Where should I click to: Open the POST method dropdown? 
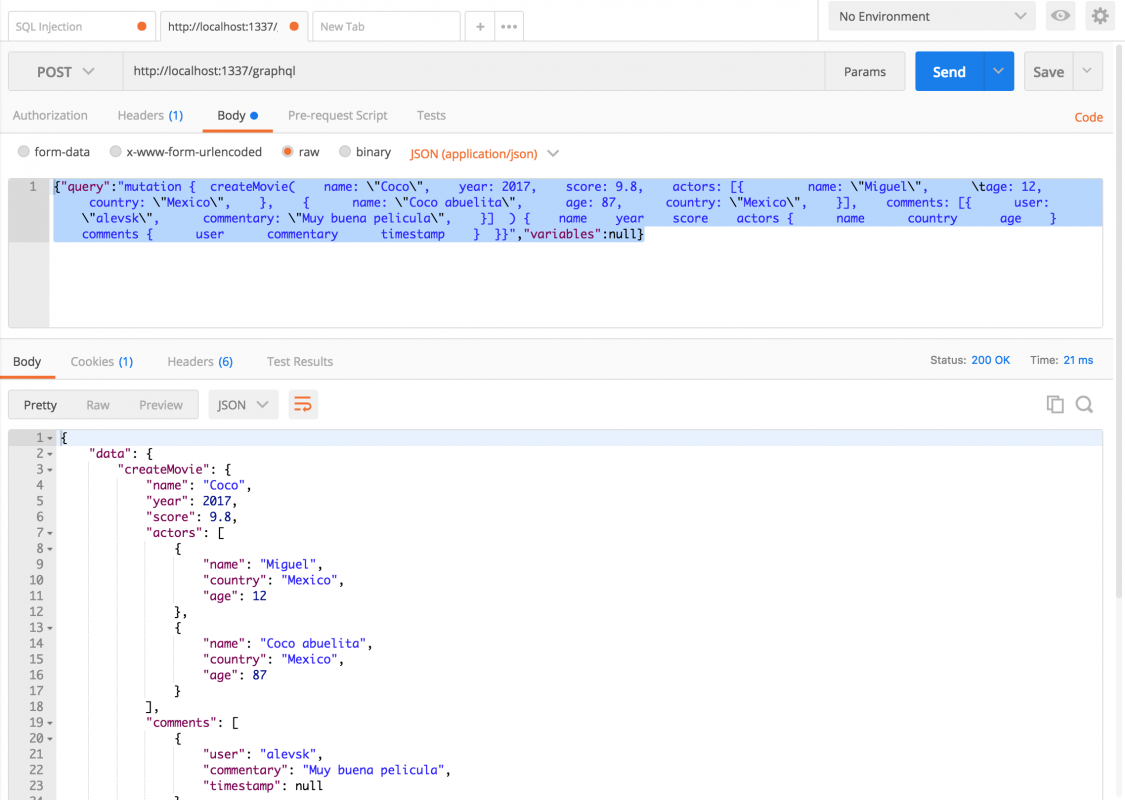[65, 72]
